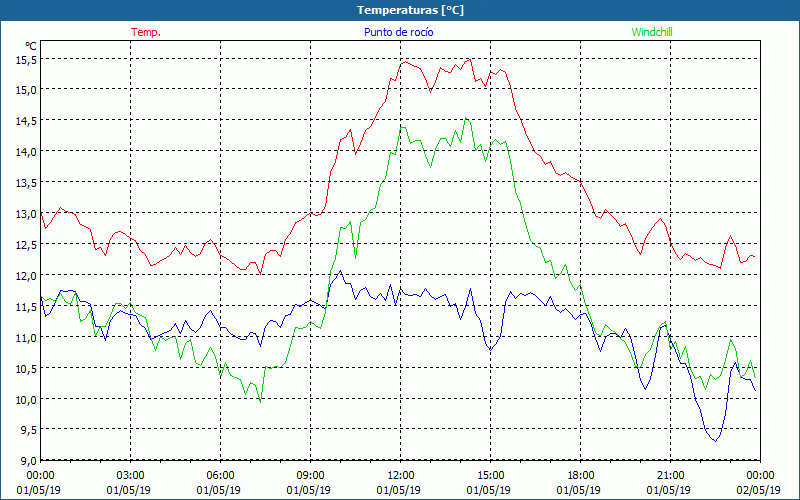Screen dimensions: 800x500
Task: Click the 12,5 value on the y-axis
Action: click(27, 244)
